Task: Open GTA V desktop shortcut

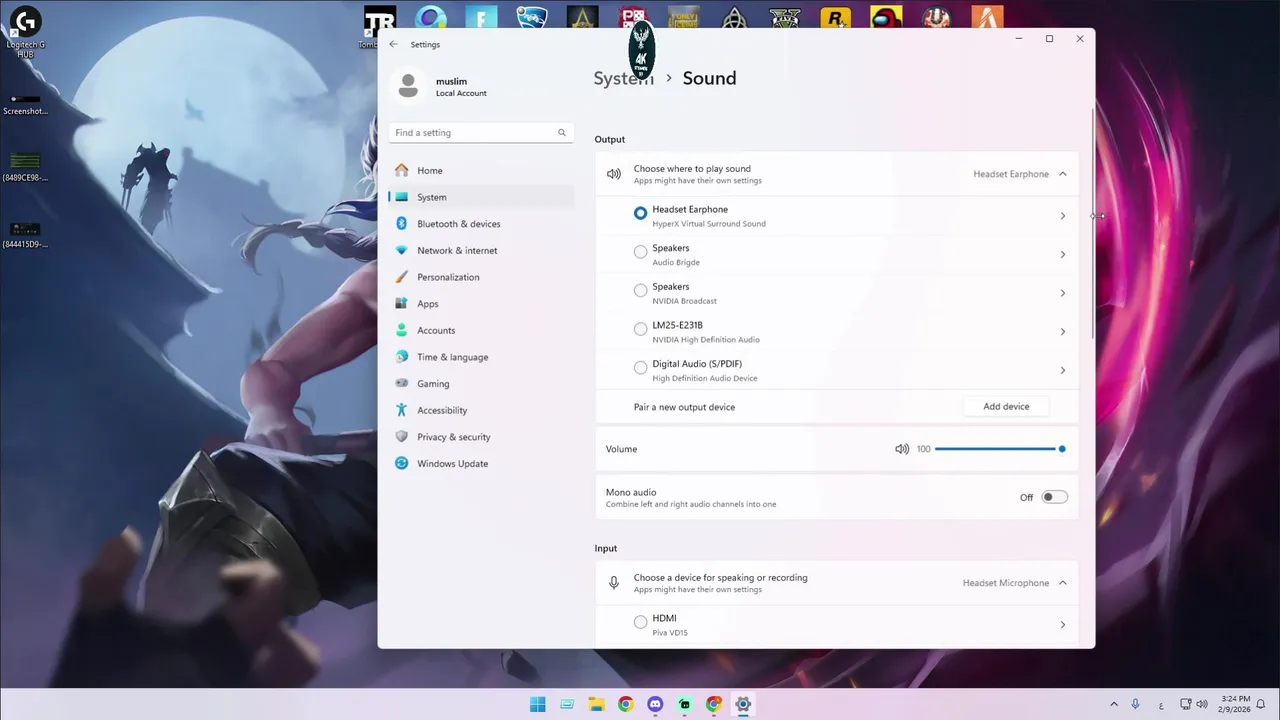Action: pos(784,17)
